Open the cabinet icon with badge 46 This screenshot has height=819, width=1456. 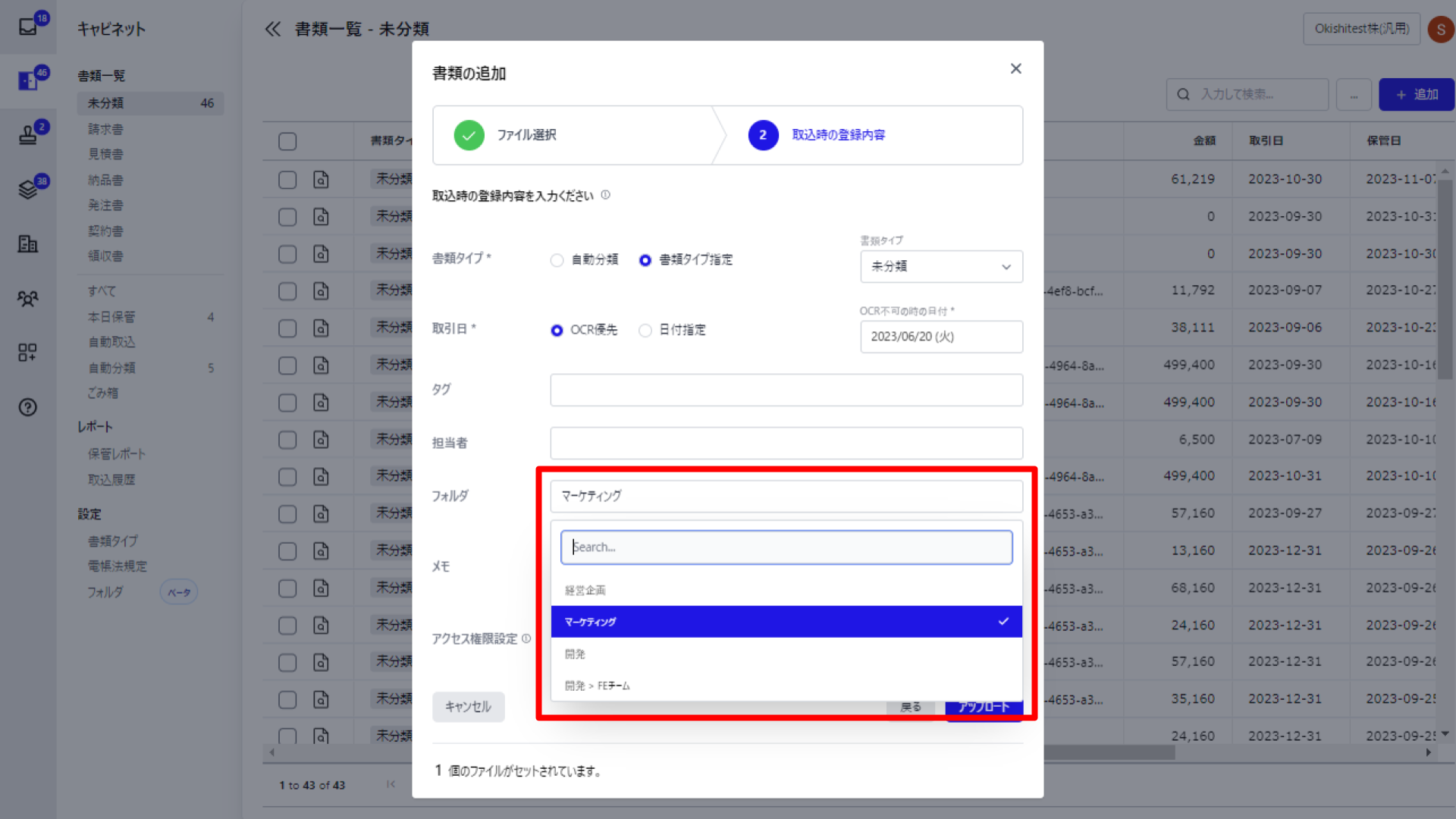pyautogui.click(x=28, y=80)
